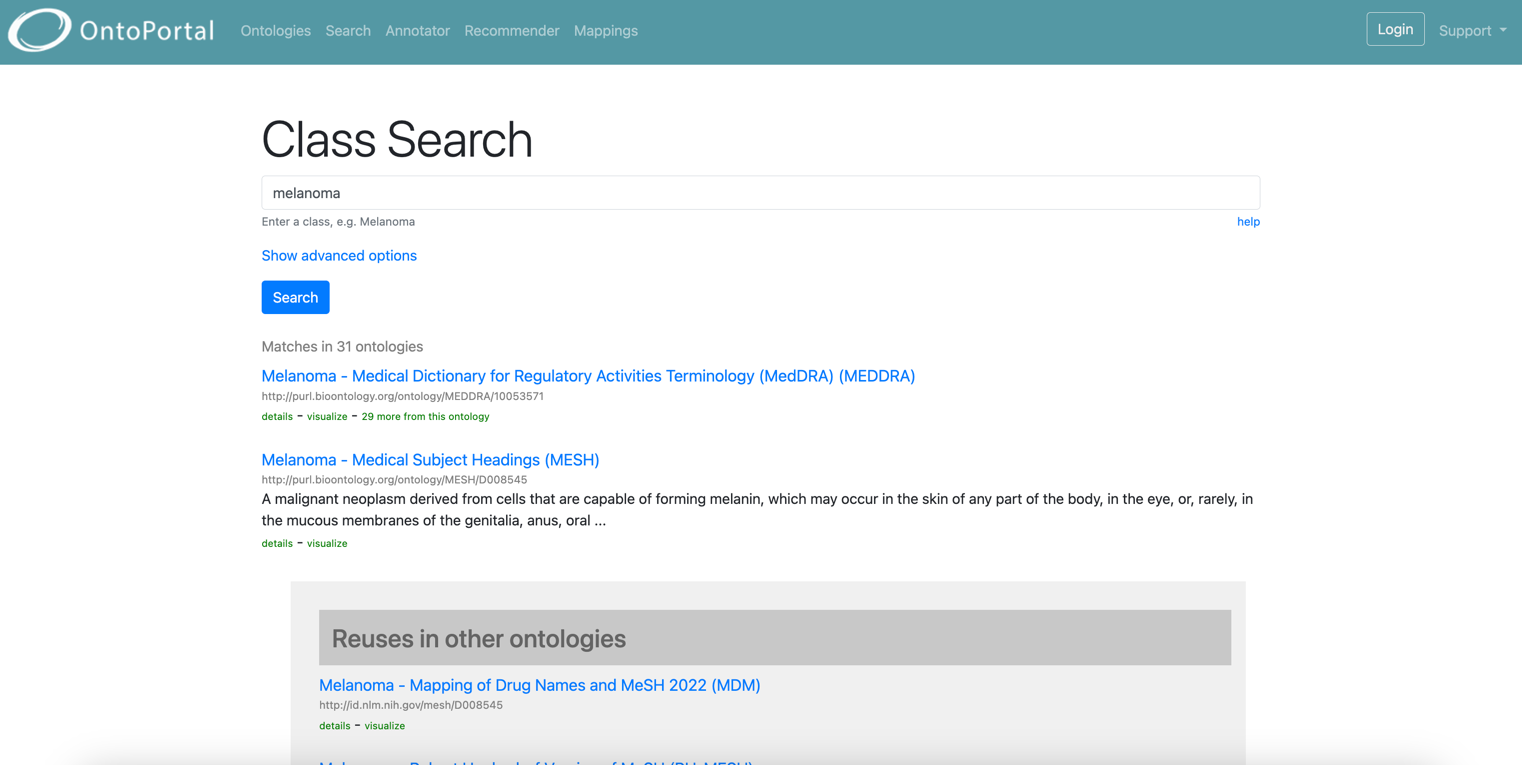Image resolution: width=1522 pixels, height=765 pixels.
Task: View details for the MESH result
Action: 277,544
